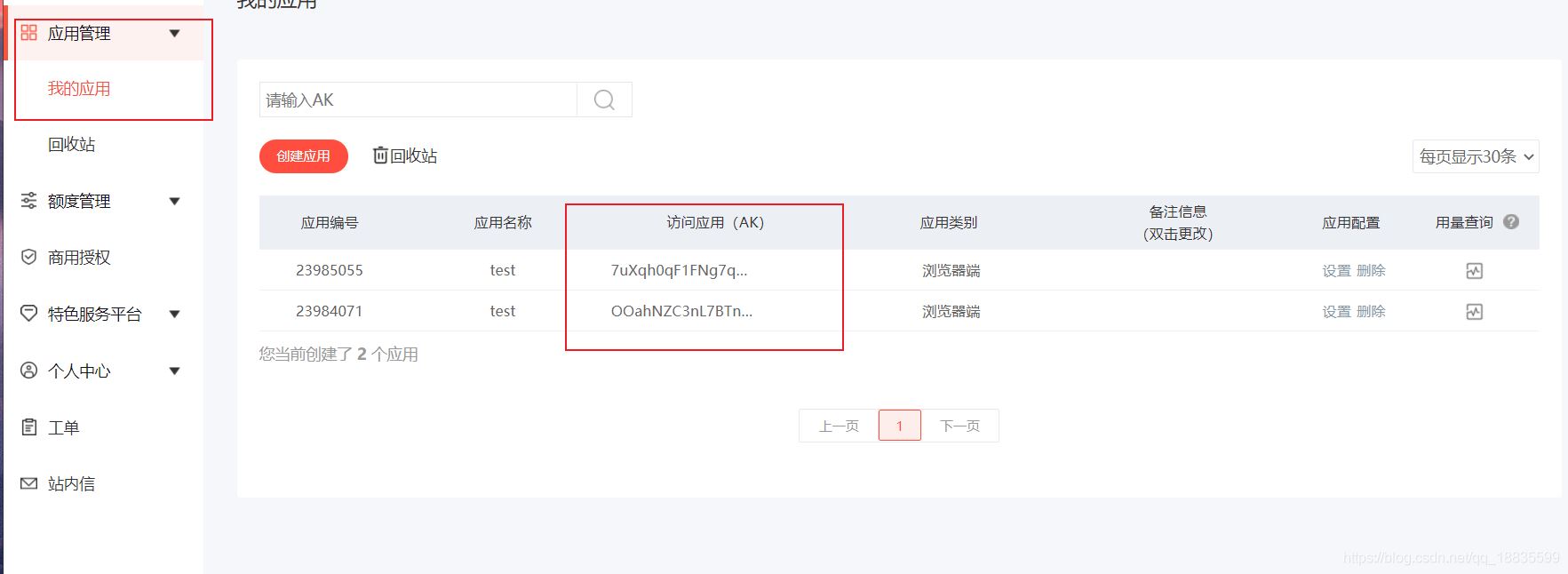Expand the 个人中心 section arrow
The width and height of the screenshot is (1568, 574).
click(x=174, y=371)
